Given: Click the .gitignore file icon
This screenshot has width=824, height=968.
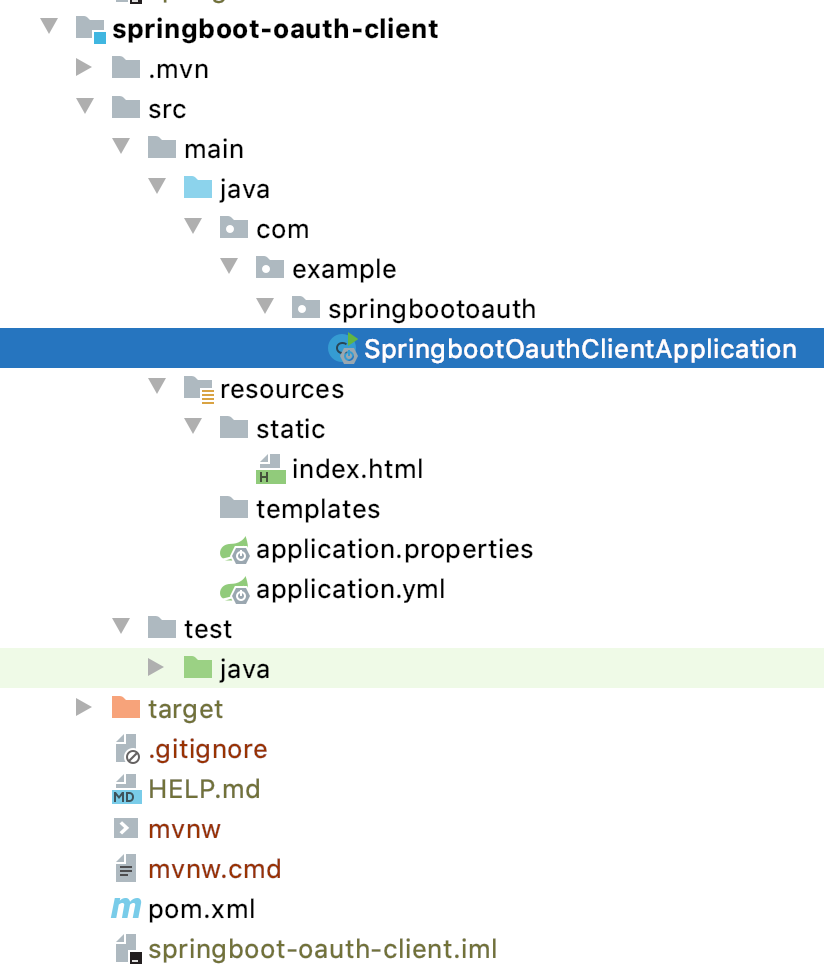Looking at the screenshot, I should click(126, 749).
